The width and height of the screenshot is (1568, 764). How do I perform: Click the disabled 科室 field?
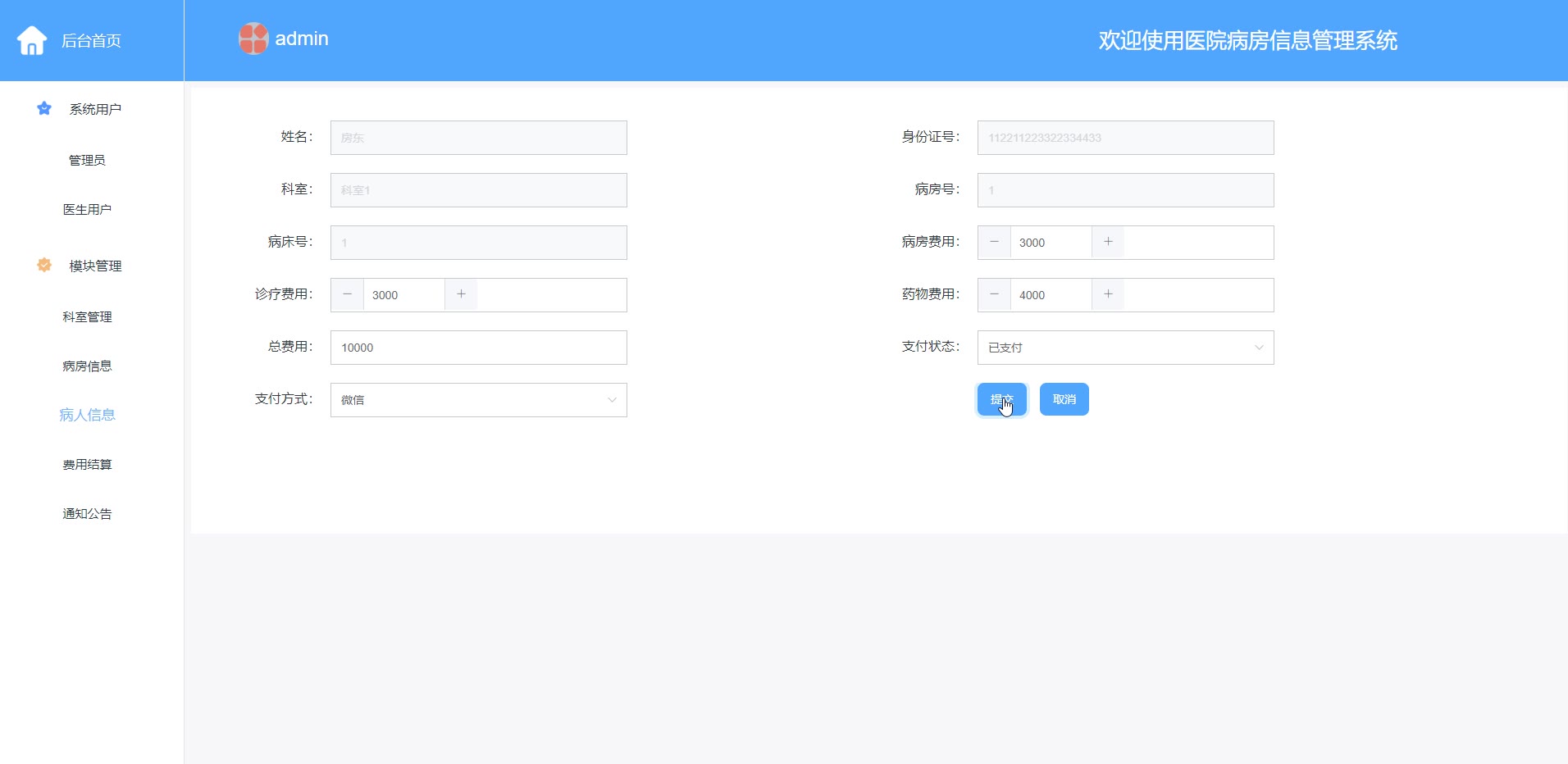pyautogui.click(x=479, y=190)
